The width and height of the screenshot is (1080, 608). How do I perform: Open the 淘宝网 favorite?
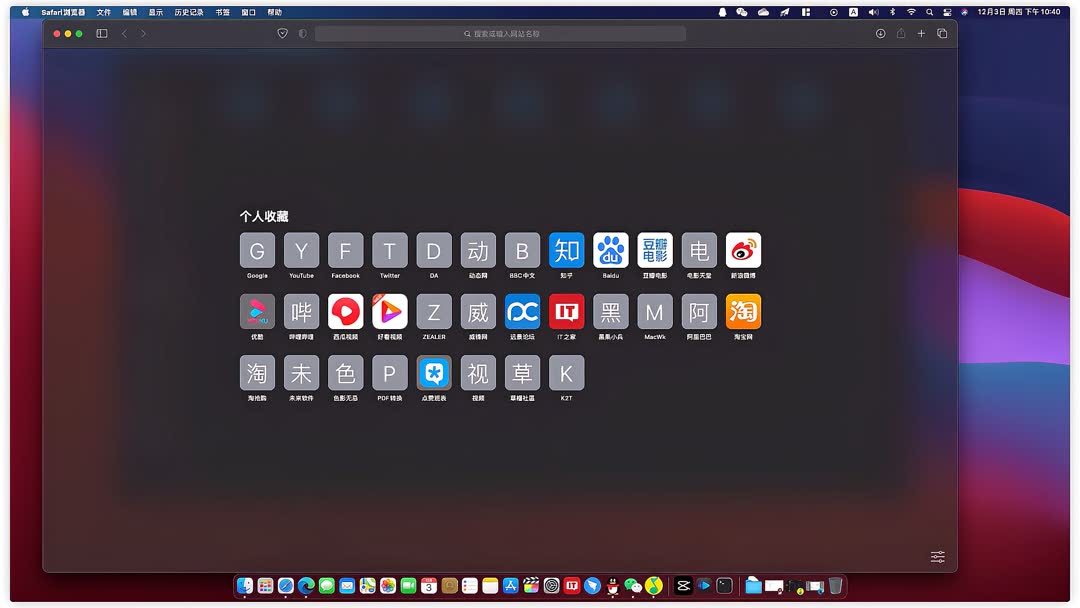point(743,313)
